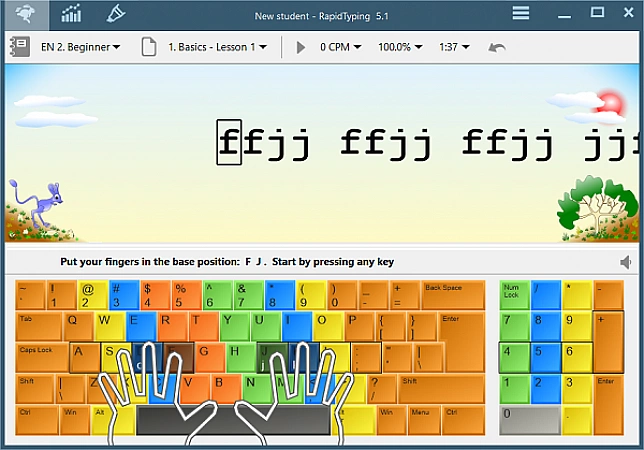Expand the EN 2. Beginner course dropdown

pyautogui.click(x=80, y=47)
